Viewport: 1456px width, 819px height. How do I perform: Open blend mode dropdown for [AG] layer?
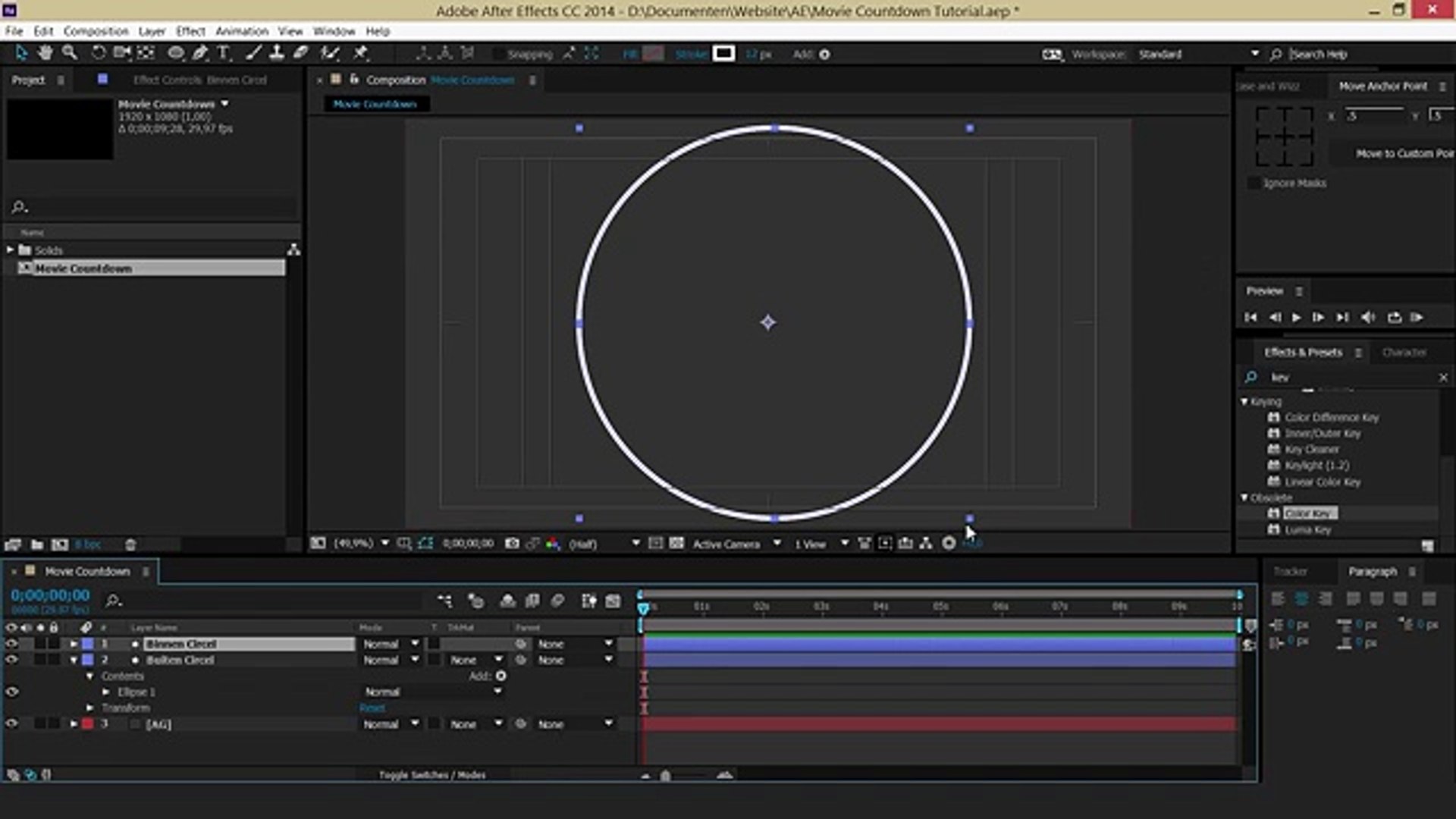391,724
